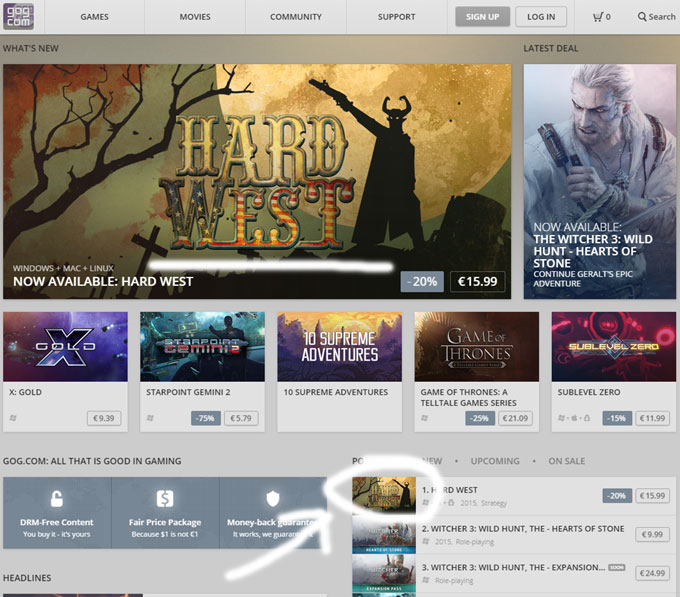This screenshot has height=597, width=680.
Task: Click the Fair Price Package dollar icon
Action: [x=165, y=499]
